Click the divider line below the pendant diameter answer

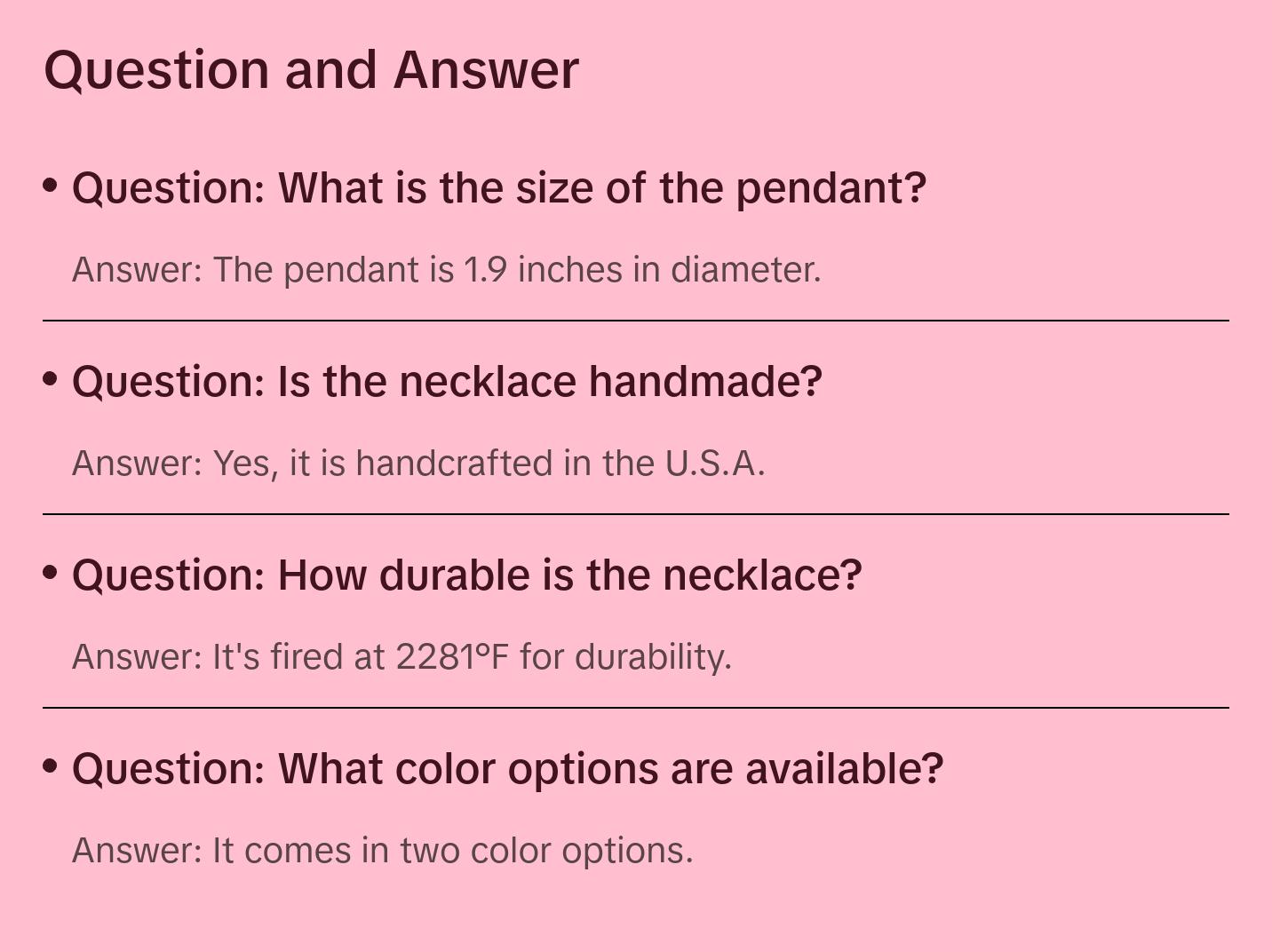(636, 321)
